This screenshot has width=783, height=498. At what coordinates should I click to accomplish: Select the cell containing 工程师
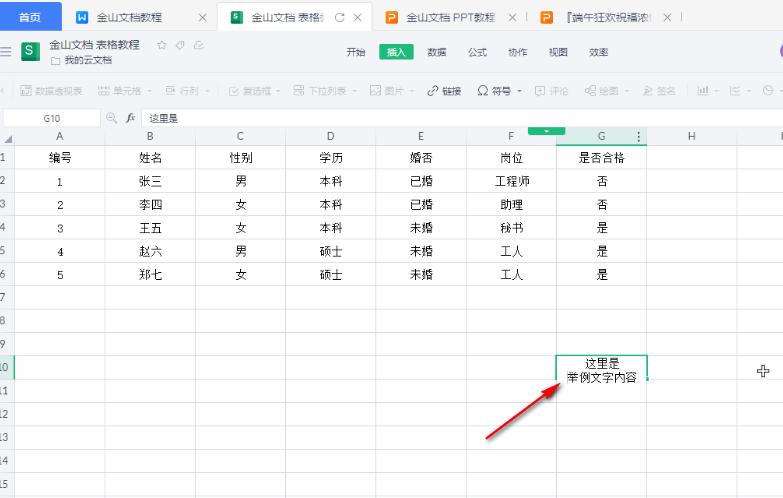point(511,181)
